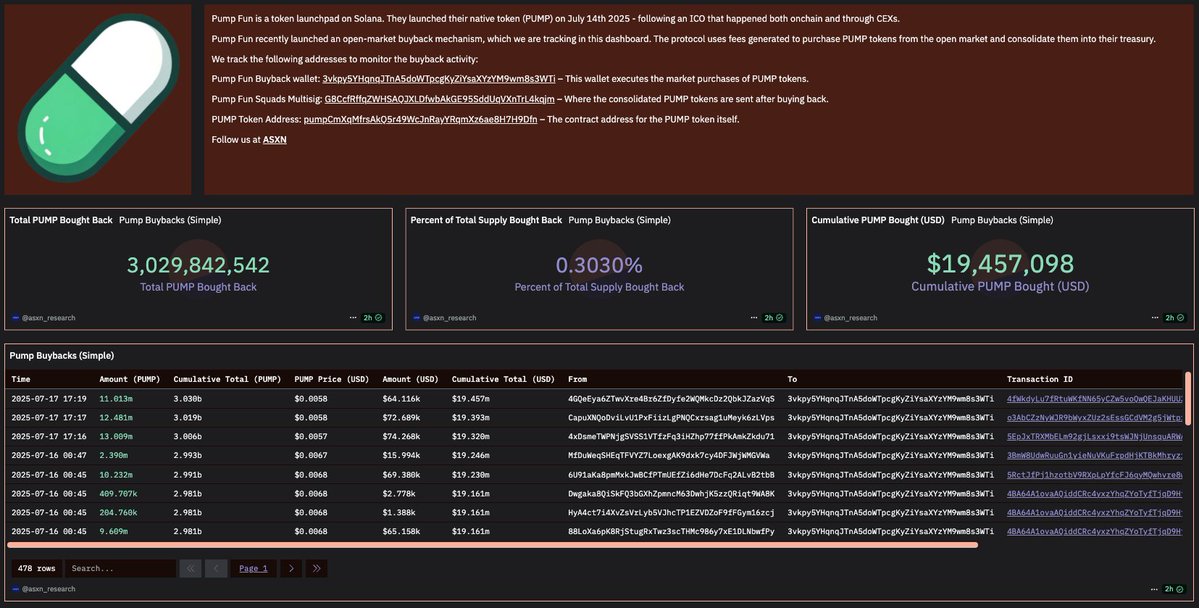Sort by PUMP Price (USD) column header
Image resolution: width=1199 pixels, height=608 pixels.
tap(331, 379)
